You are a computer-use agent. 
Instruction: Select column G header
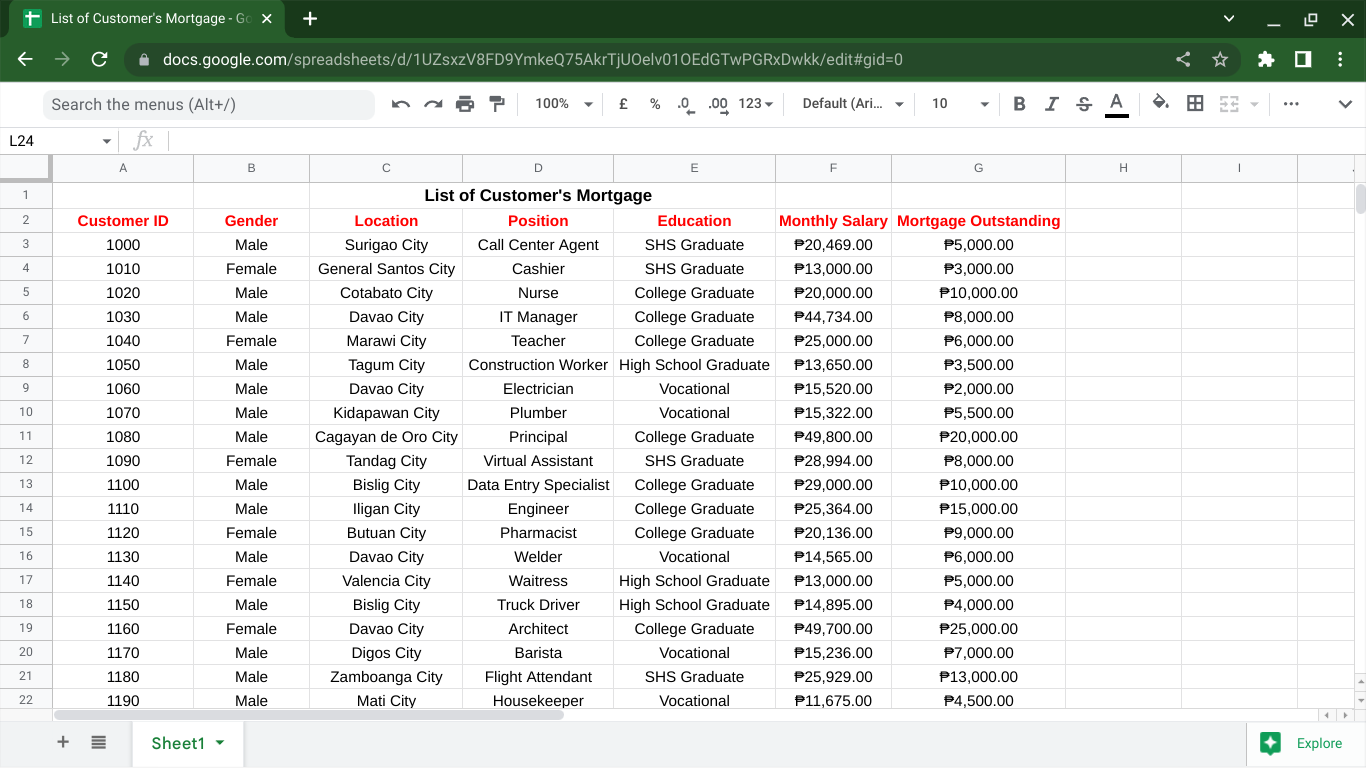[x=979, y=168]
